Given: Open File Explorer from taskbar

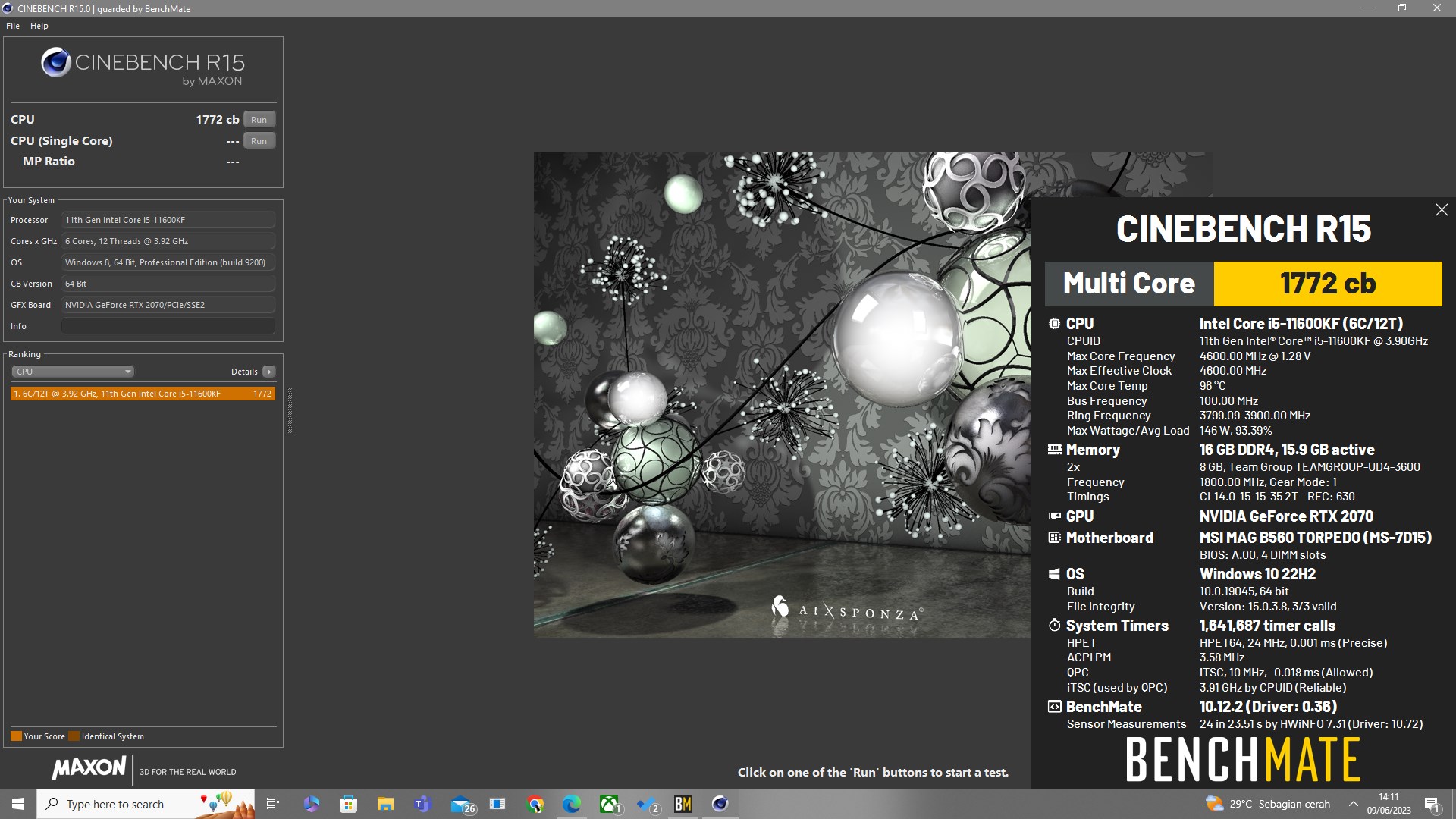Looking at the screenshot, I should pos(386,804).
